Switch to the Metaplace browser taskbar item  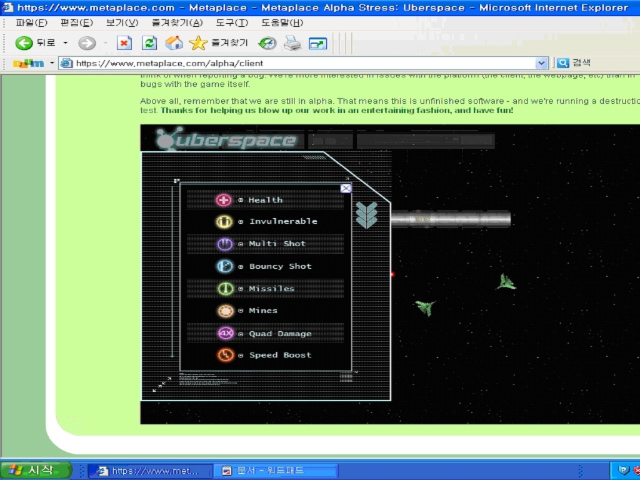tap(150, 471)
